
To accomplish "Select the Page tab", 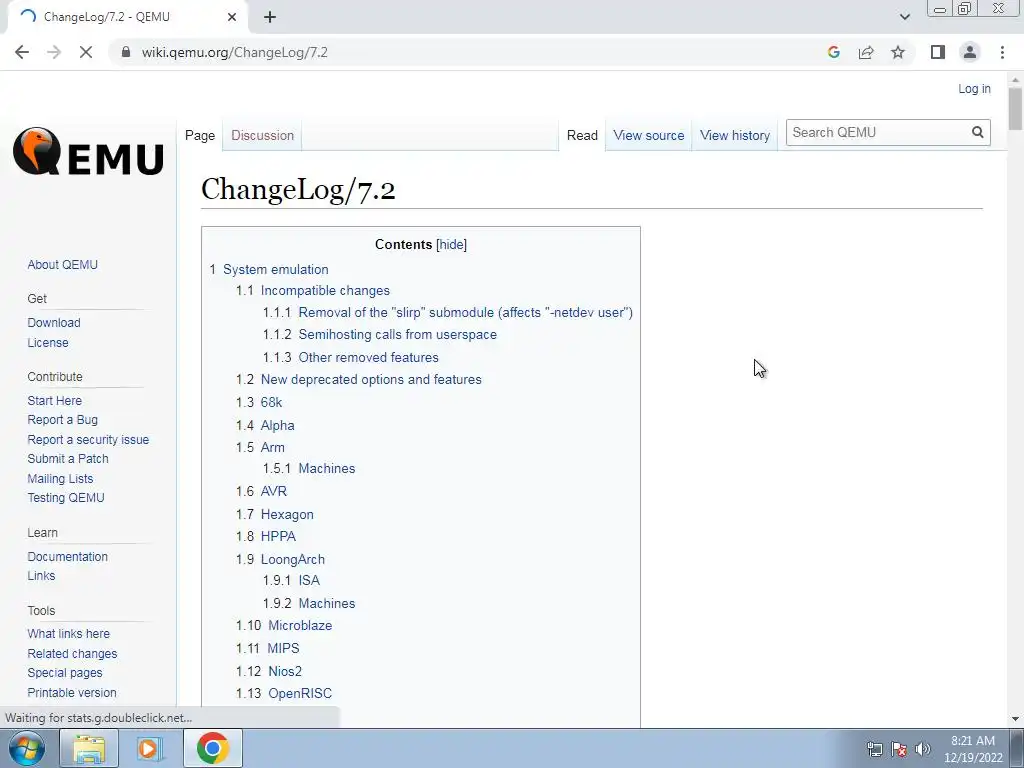I will point(200,135).
